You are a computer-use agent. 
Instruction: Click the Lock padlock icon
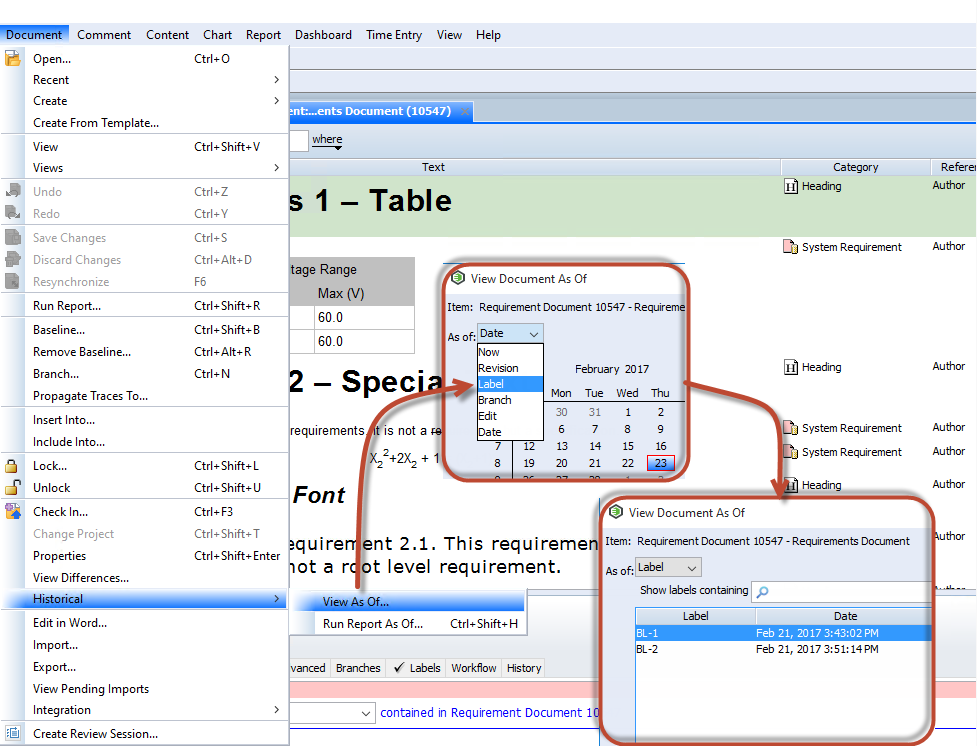13,466
